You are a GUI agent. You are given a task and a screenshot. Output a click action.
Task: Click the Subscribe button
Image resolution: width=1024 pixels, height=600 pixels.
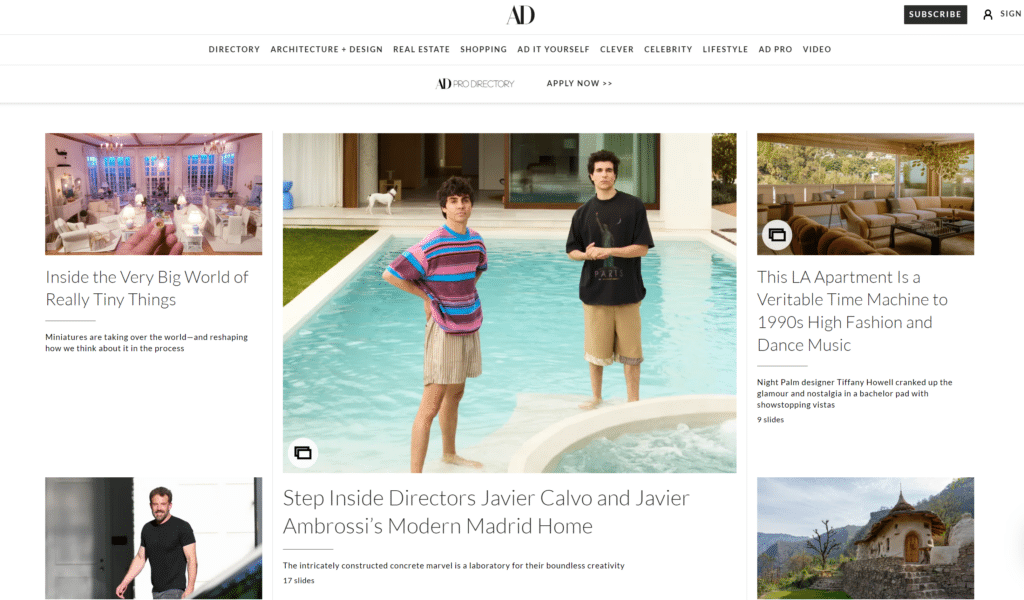click(935, 14)
